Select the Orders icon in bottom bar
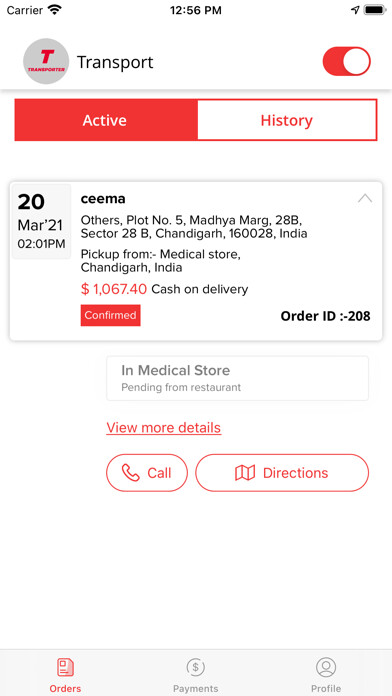 click(65, 667)
